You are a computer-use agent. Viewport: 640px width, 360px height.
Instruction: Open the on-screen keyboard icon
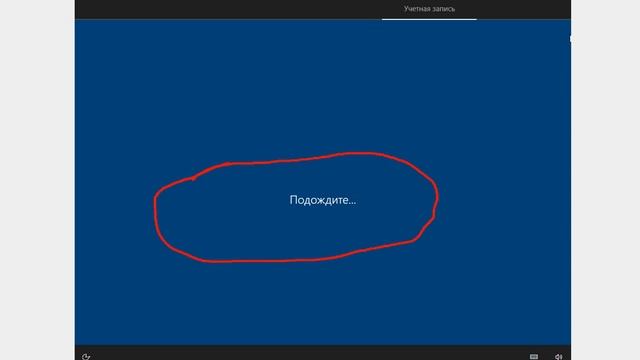533,357
